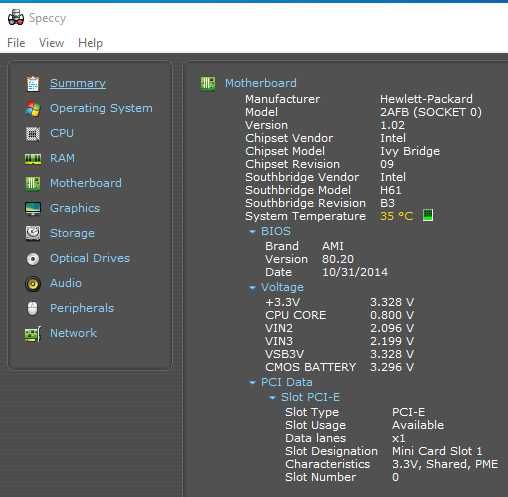
Task: Open the Help menu
Action: pyautogui.click(x=90, y=43)
